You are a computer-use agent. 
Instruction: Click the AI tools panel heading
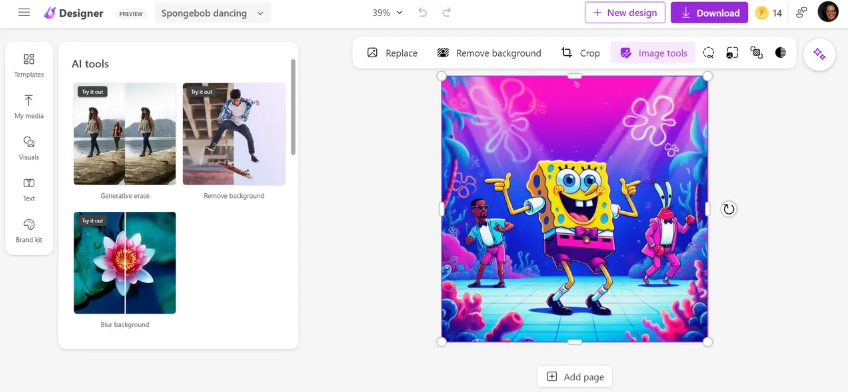[90, 64]
